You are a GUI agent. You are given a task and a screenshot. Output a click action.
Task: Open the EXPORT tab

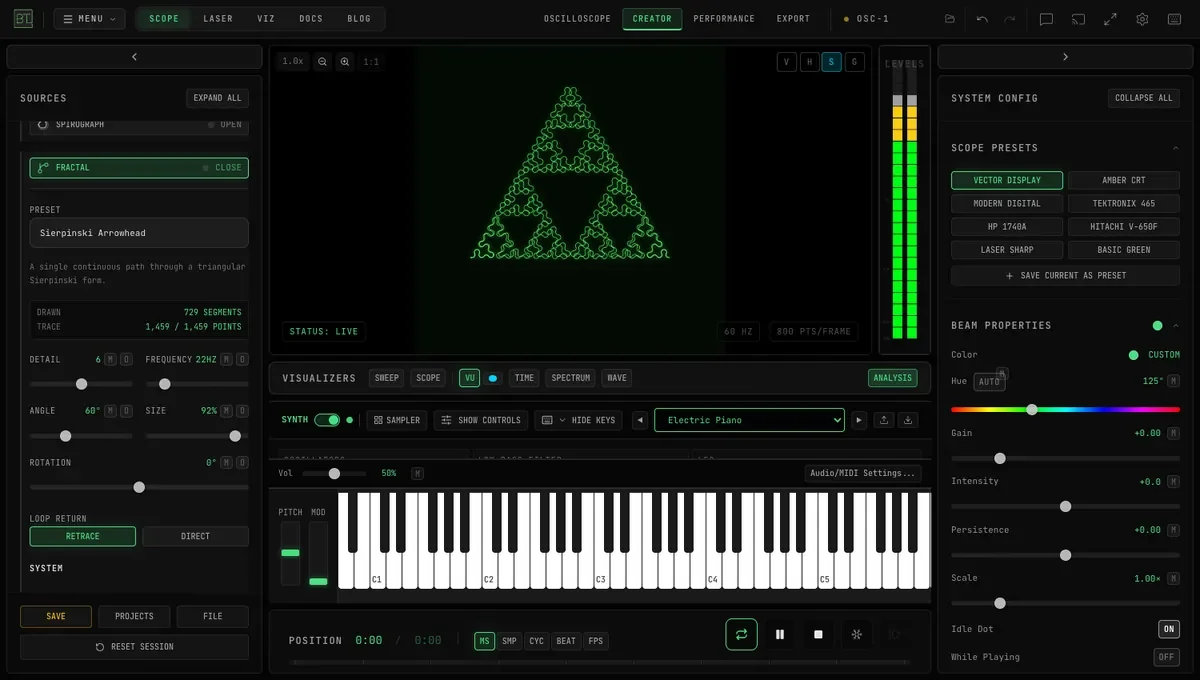tap(793, 19)
